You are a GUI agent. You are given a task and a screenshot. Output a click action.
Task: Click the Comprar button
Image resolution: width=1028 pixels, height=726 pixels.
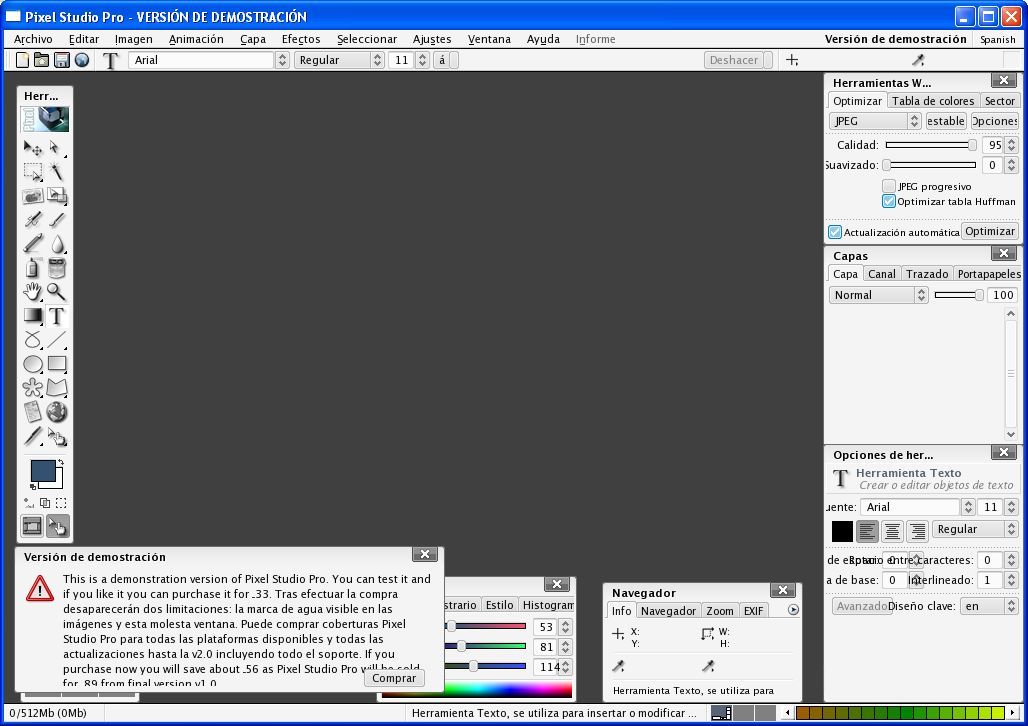pyautogui.click(x=394, y=678)
